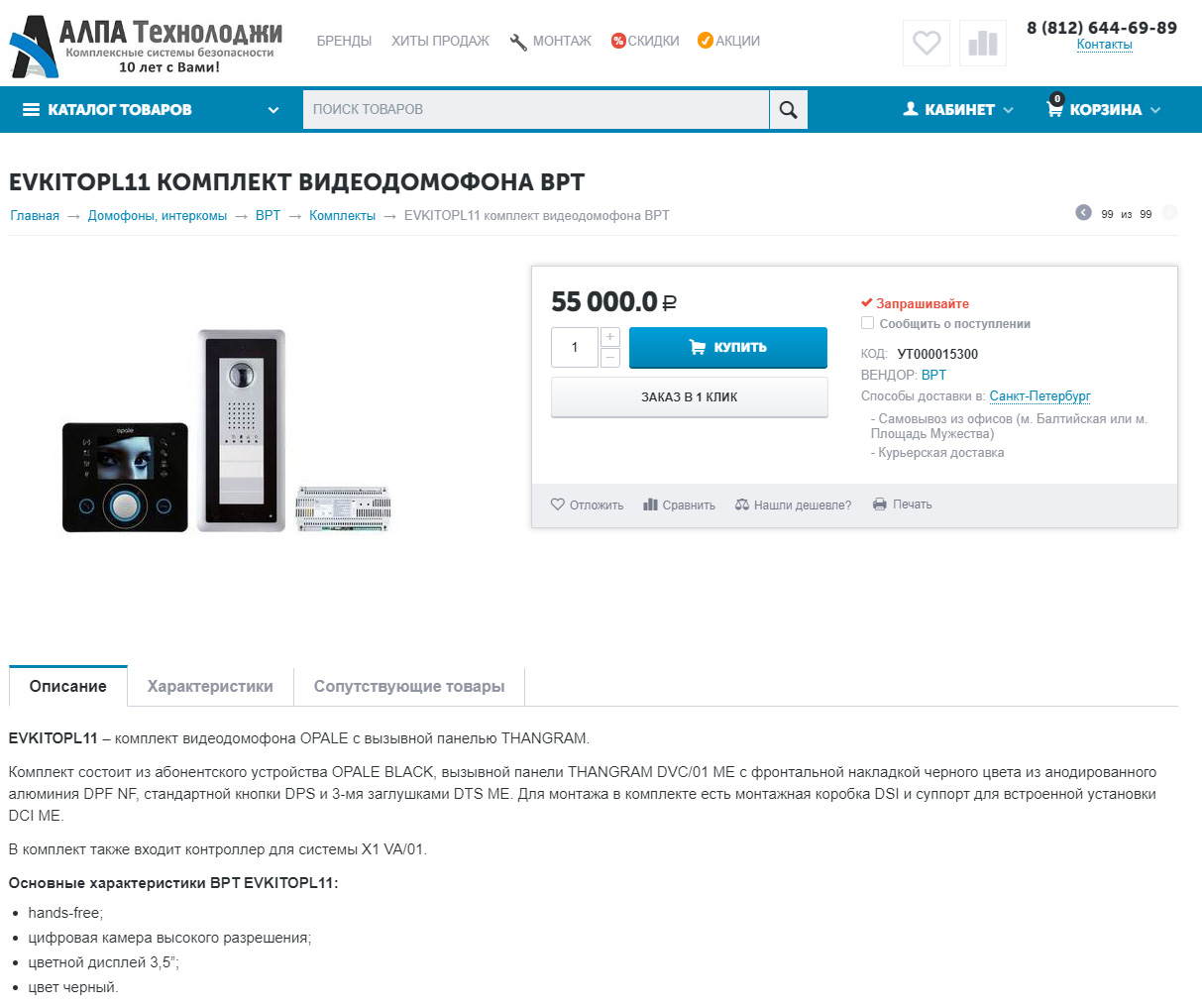Click the Сравнить chart icon
Image resolution: width=1202 pixels, height=1008 pixels.
[650, 504]
